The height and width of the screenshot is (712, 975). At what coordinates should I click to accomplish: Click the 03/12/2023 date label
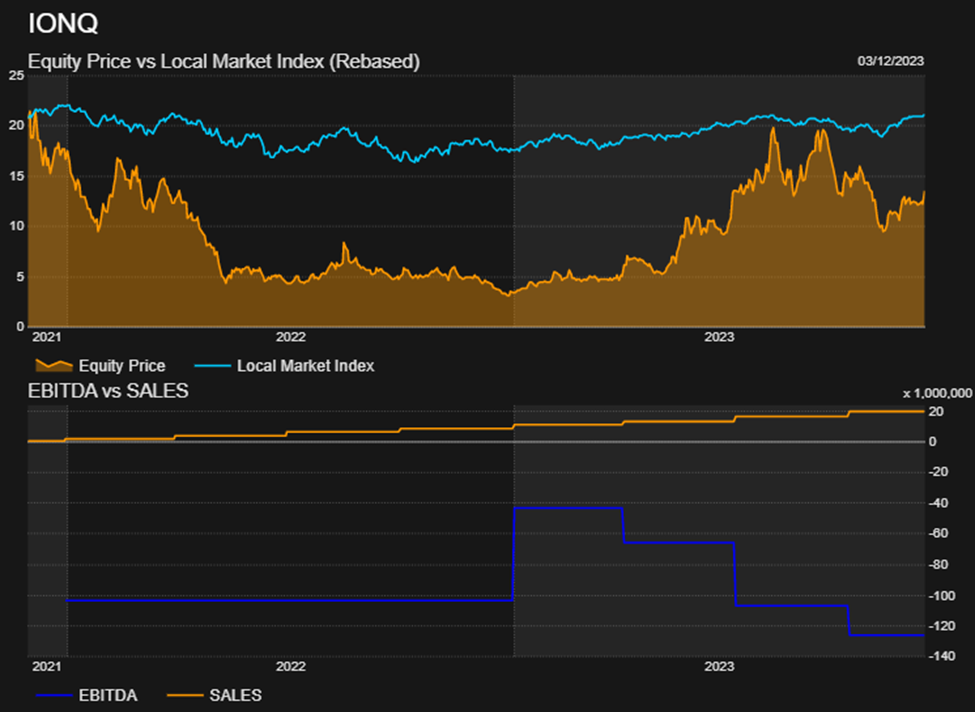coord(890,62)
